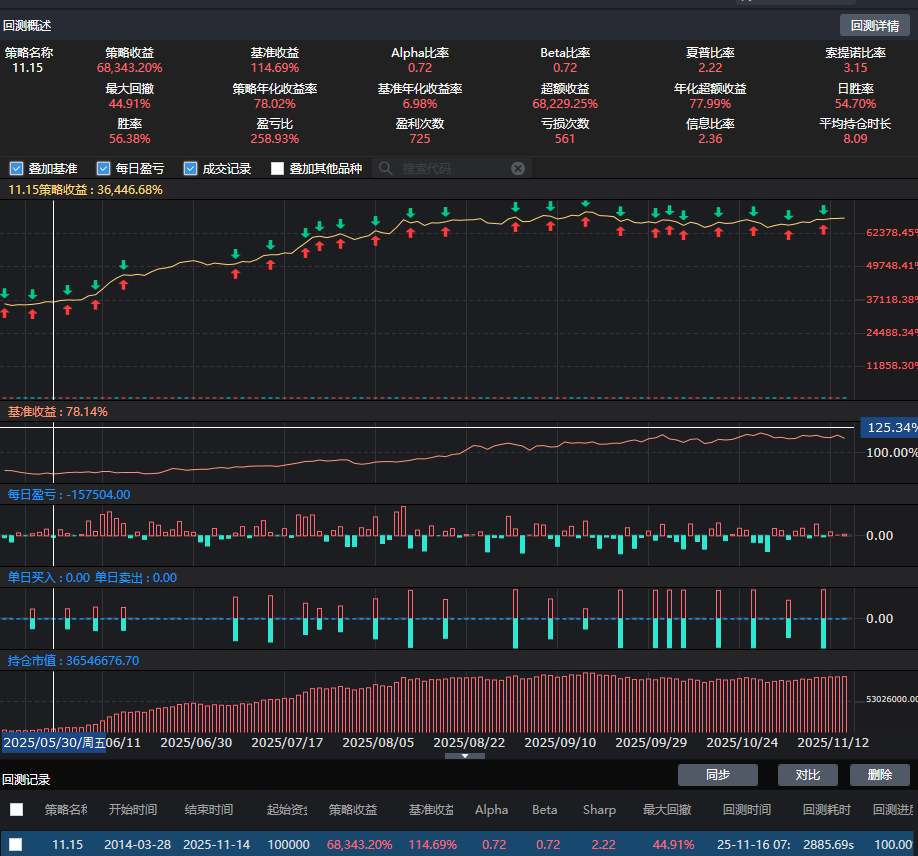Image resolution: width=918 pixels, height=856 pixels.
Task: Click the 对比 compare button
Action: (x=807, y=775)
